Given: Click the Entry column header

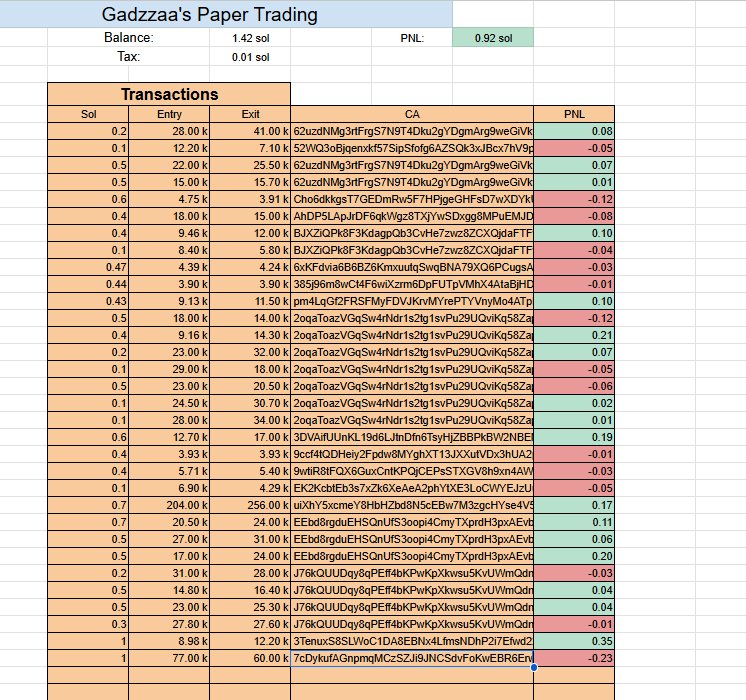Looking at the screenshot, I should click(x=169, y=114).
